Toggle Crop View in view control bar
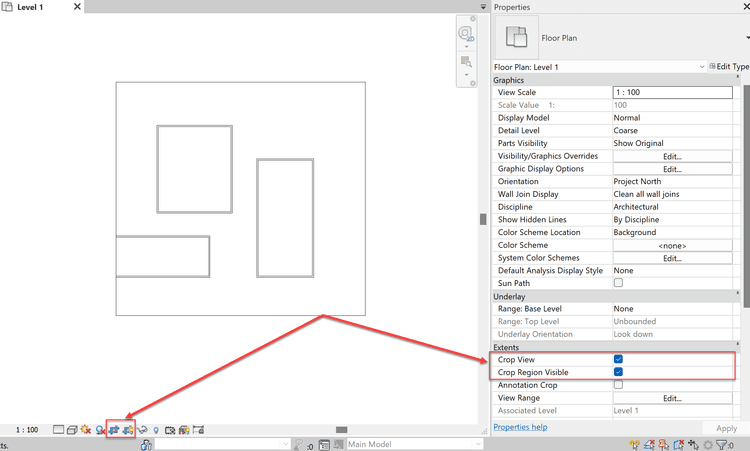750x451 pixels. pos(115,430)
